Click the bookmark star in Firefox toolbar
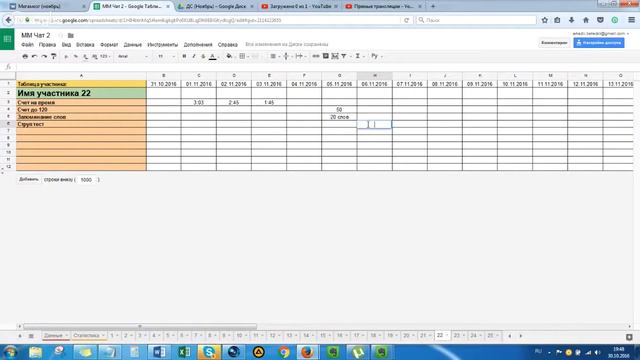Viewport: 640px width, 360px height. [544, 20]
